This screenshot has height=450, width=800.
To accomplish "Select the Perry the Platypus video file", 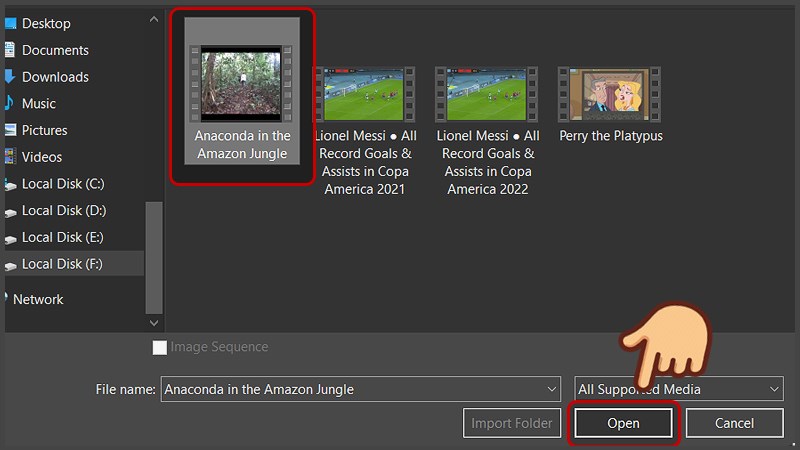I will [610, 95].
